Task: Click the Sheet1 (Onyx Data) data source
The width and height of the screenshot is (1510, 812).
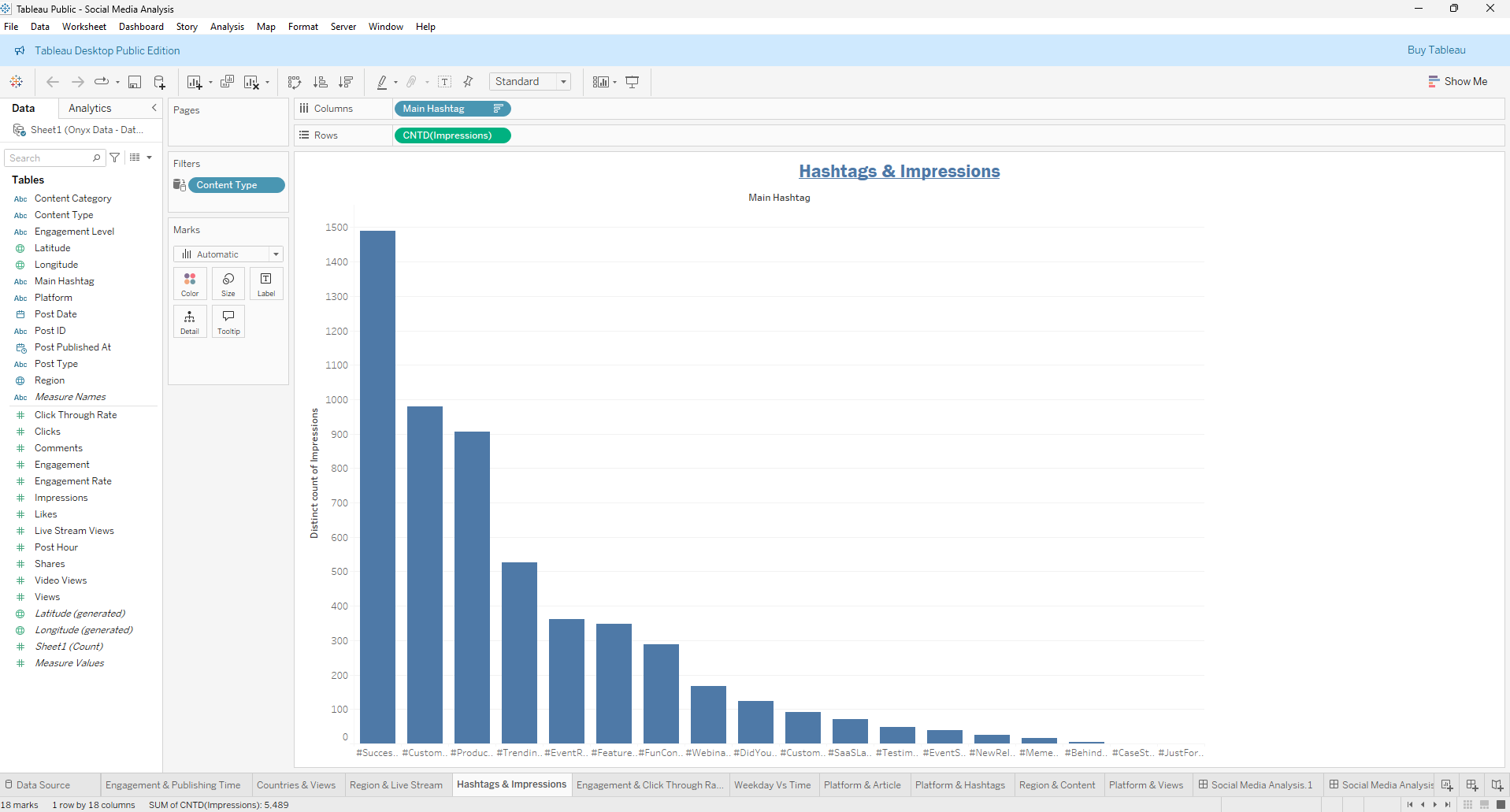Action: pyautogui.click(x=79, y=130)
